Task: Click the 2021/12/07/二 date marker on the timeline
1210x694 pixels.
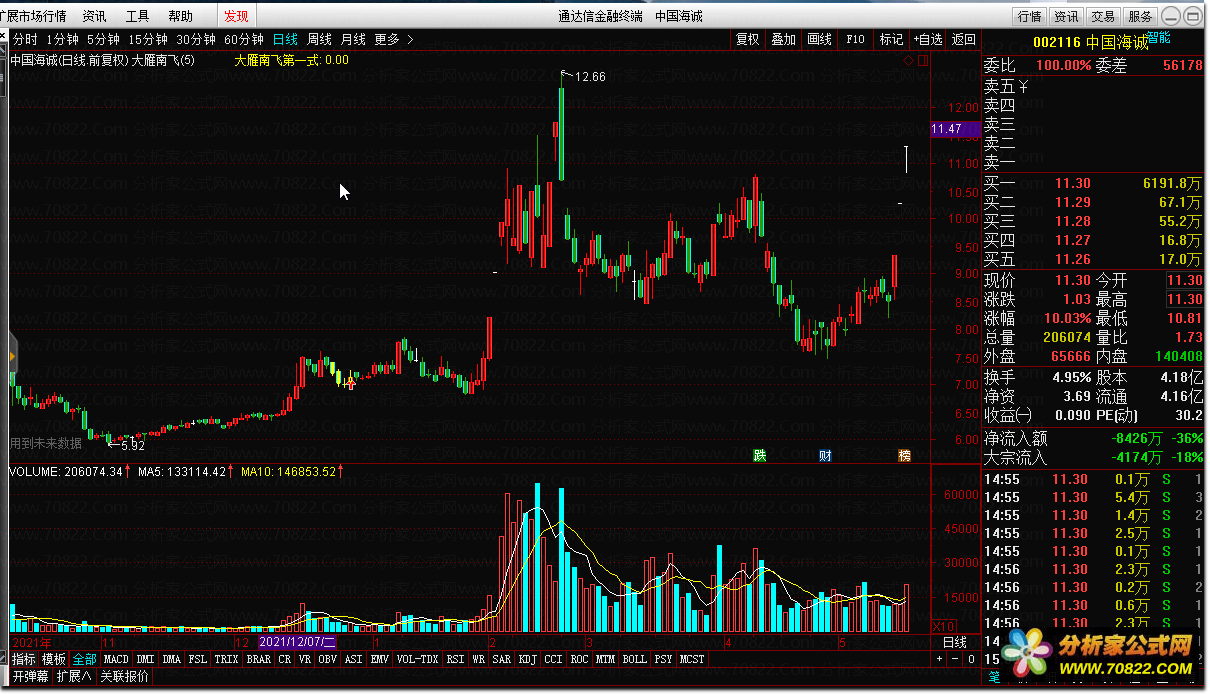Action: (x=298, y=641)
